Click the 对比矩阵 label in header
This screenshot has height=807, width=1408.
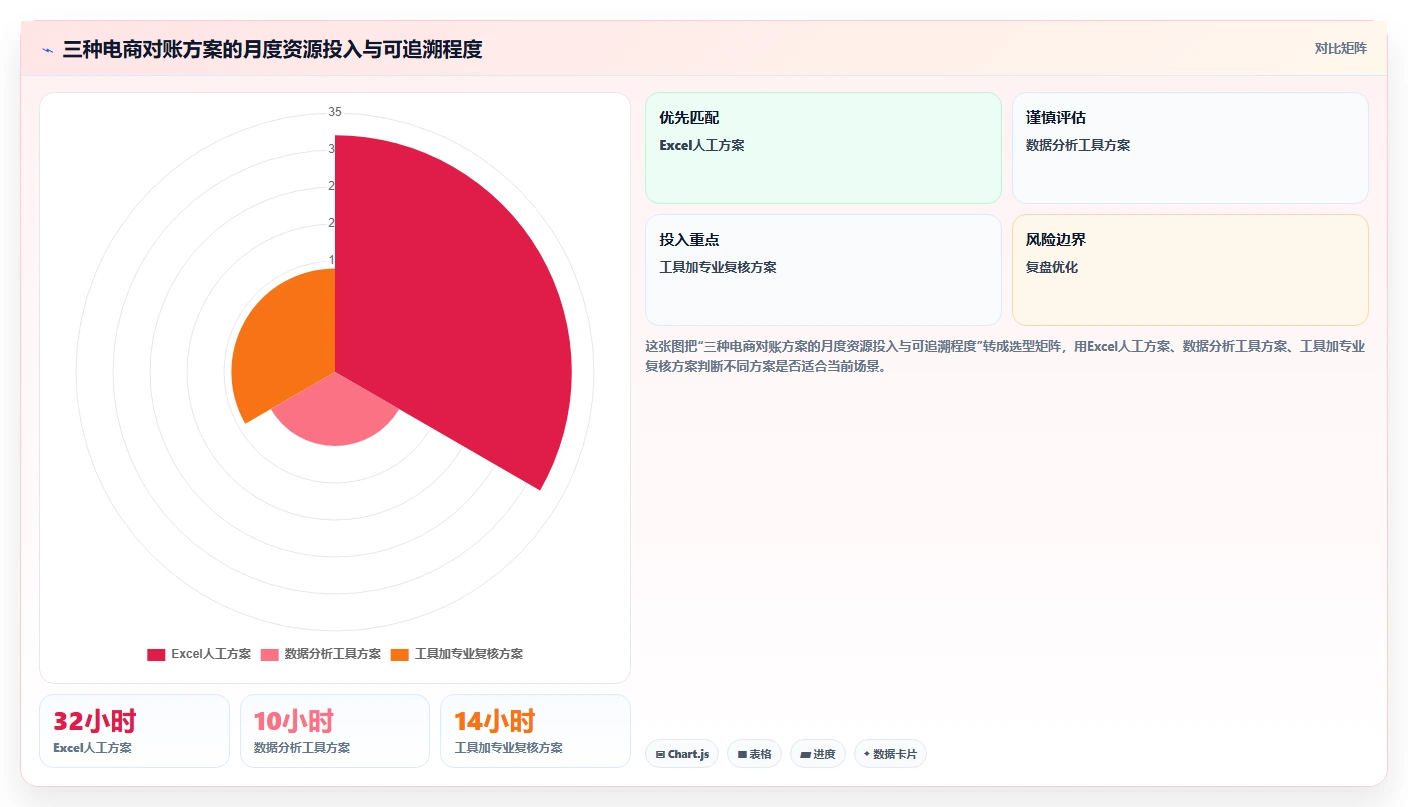pos(1340,48)
